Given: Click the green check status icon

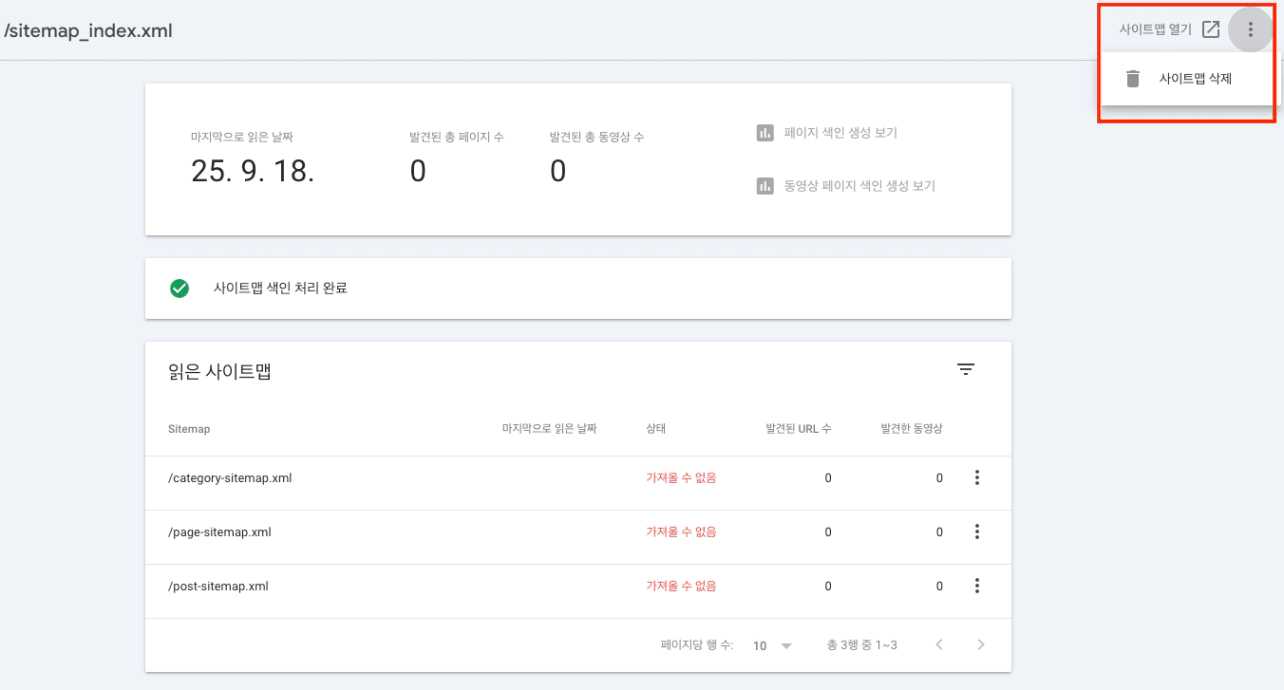Looking at the screenshot, I should [x=180, y=289].
